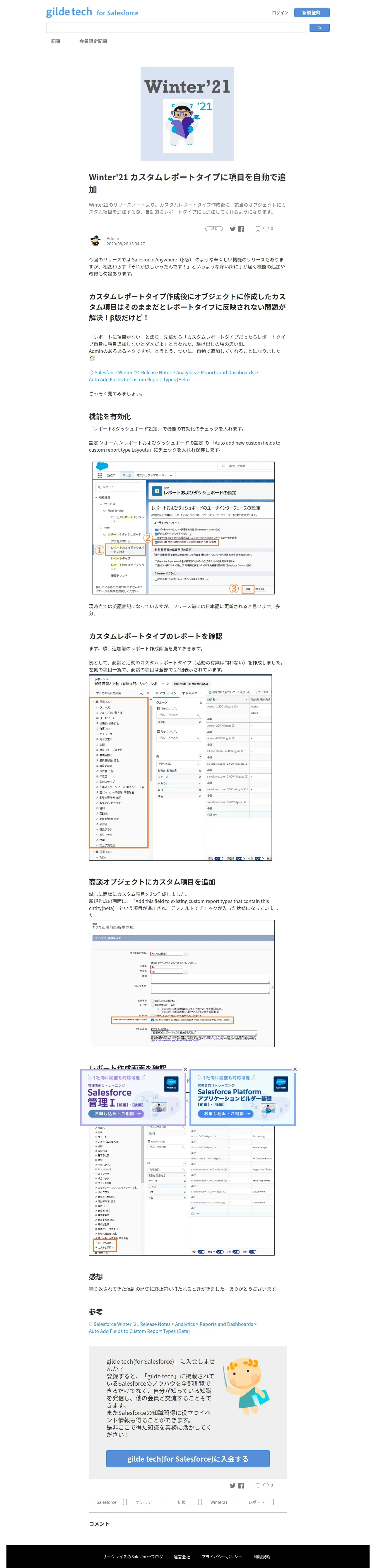
Task: Click the gilde tech for Salesforce logo
Action: (x=92, y=12)
